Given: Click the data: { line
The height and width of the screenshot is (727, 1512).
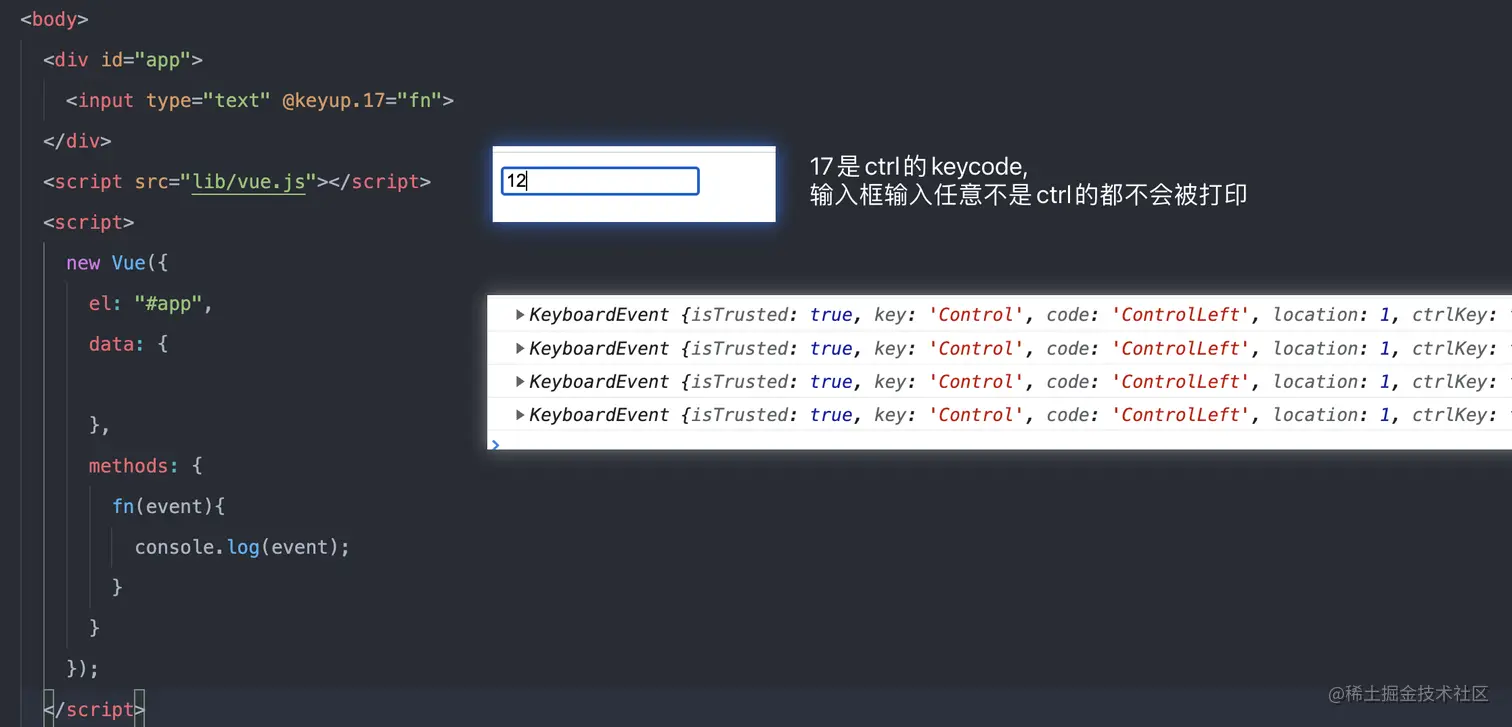Looking at the screenshot, I should [128, 344].
